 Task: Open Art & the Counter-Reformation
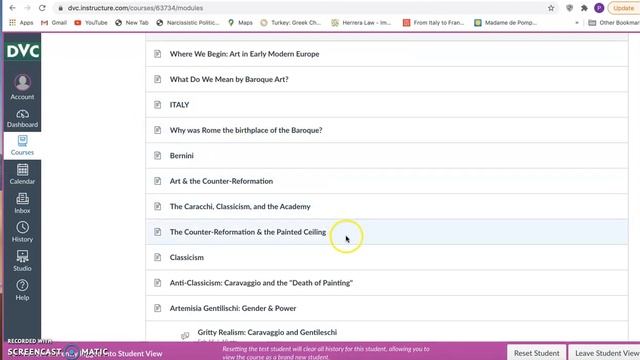[221, 181]
